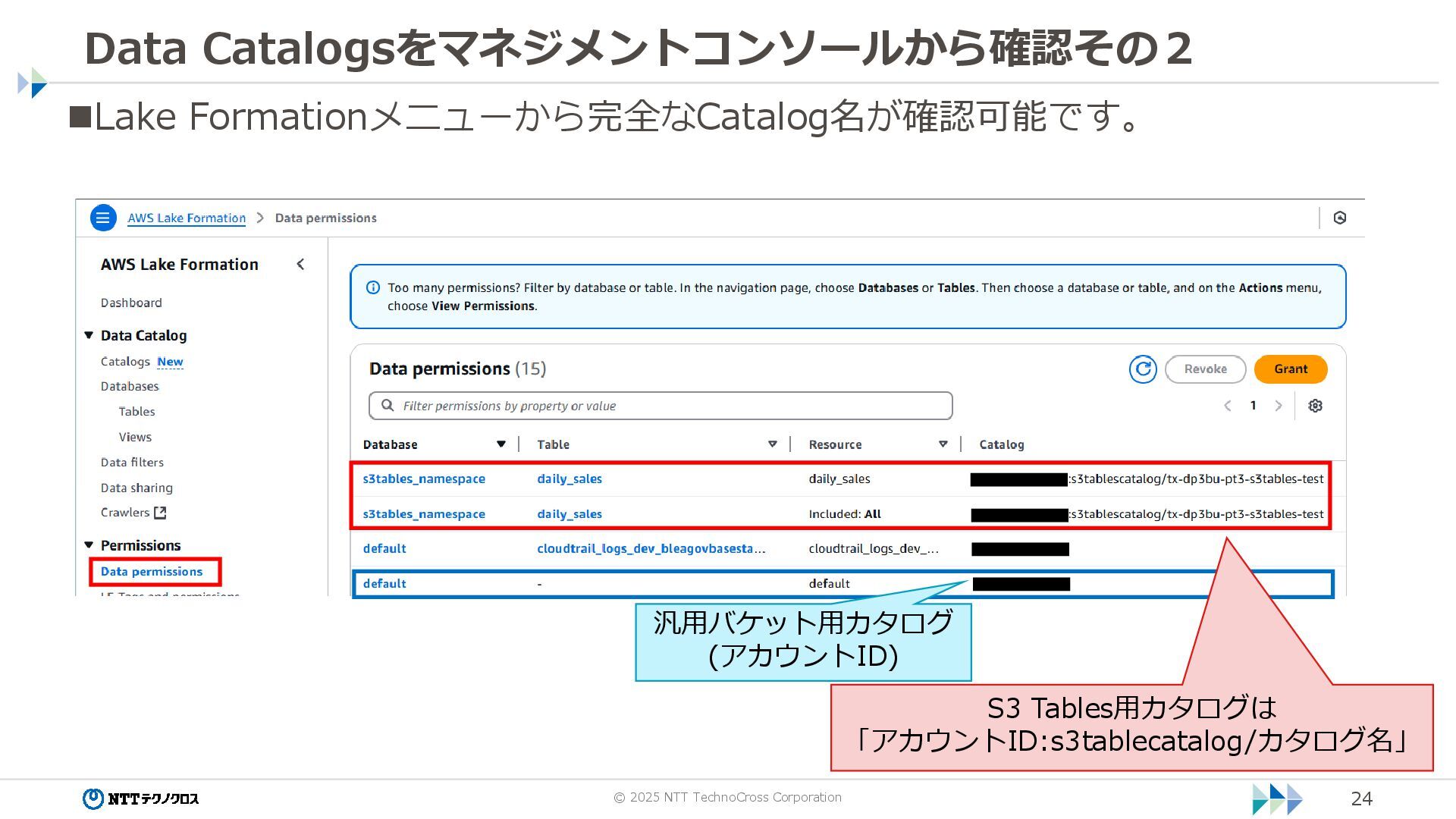Select Data permissions in the sidebar

(152, 572)
